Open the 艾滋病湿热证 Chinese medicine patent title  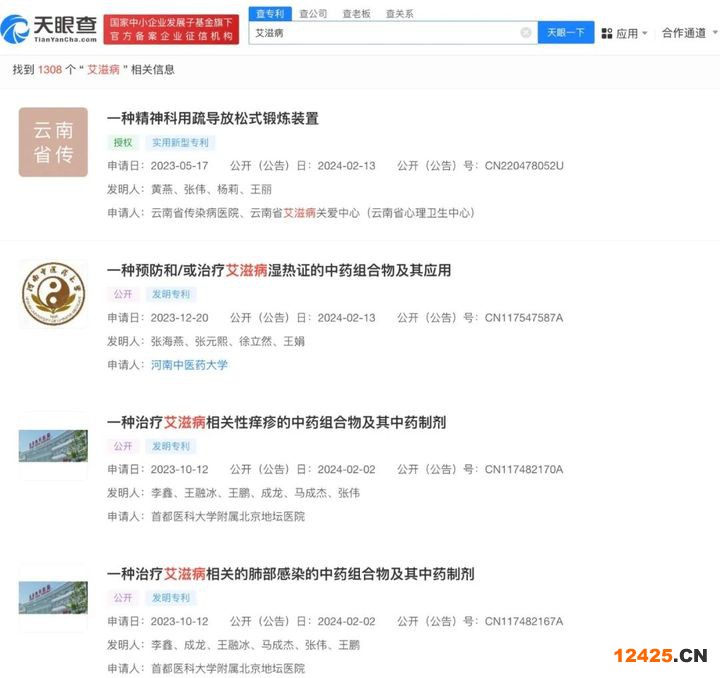pyautogui.click(x=279, y=270)
